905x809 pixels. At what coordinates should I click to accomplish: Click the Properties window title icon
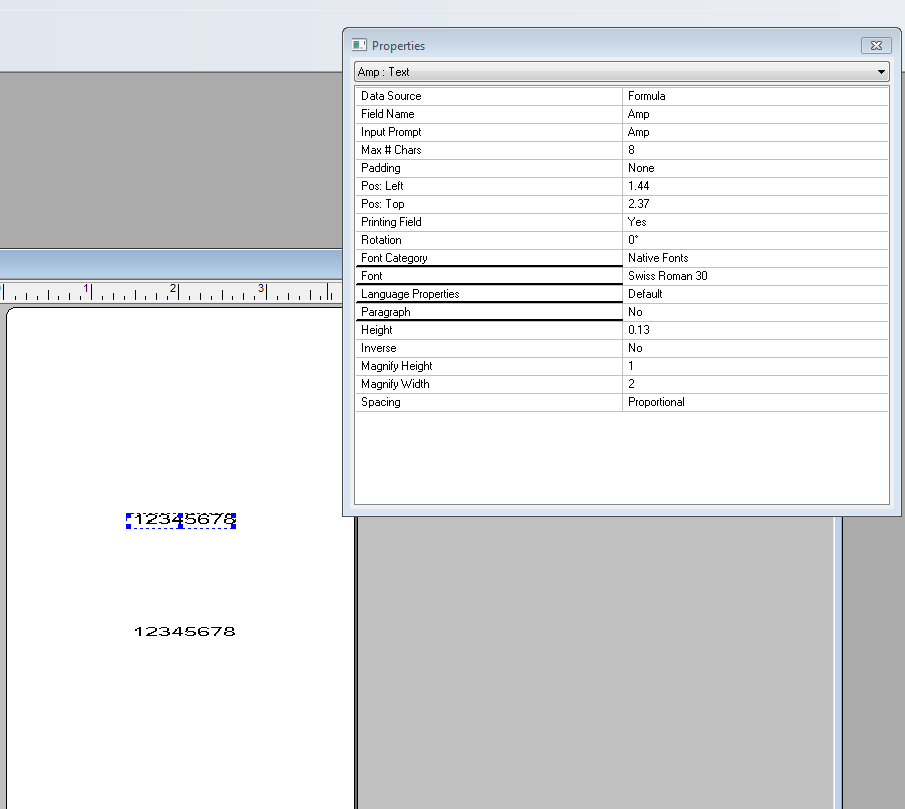[x=359, y=46]
